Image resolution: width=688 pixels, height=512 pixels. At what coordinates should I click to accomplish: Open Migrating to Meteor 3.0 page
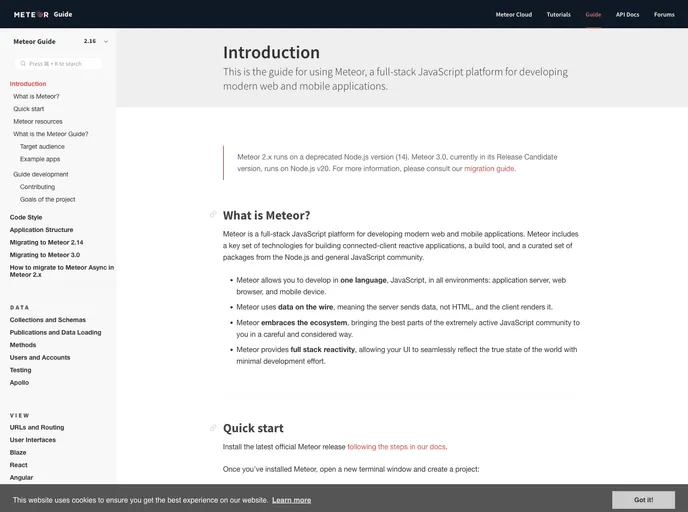tap(45, 255)
